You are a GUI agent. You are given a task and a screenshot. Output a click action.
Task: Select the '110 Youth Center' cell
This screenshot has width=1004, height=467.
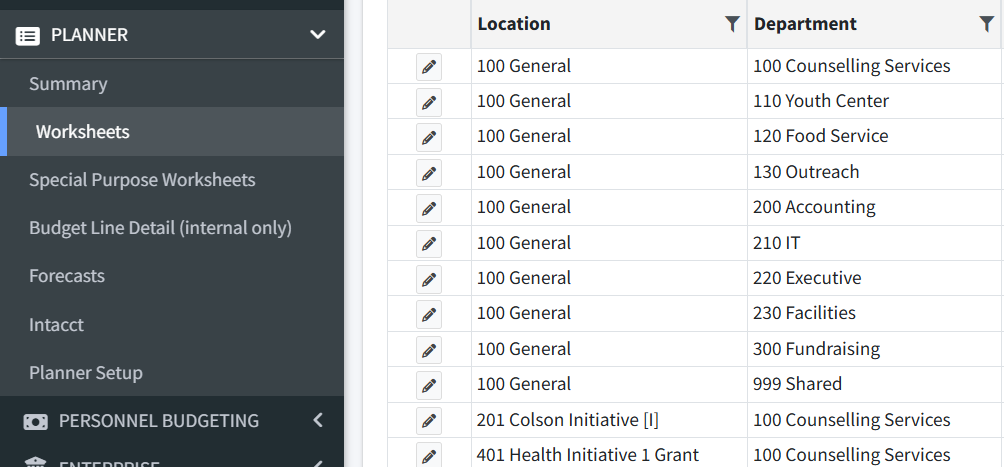pyautogui.click(x=874, y=101)
